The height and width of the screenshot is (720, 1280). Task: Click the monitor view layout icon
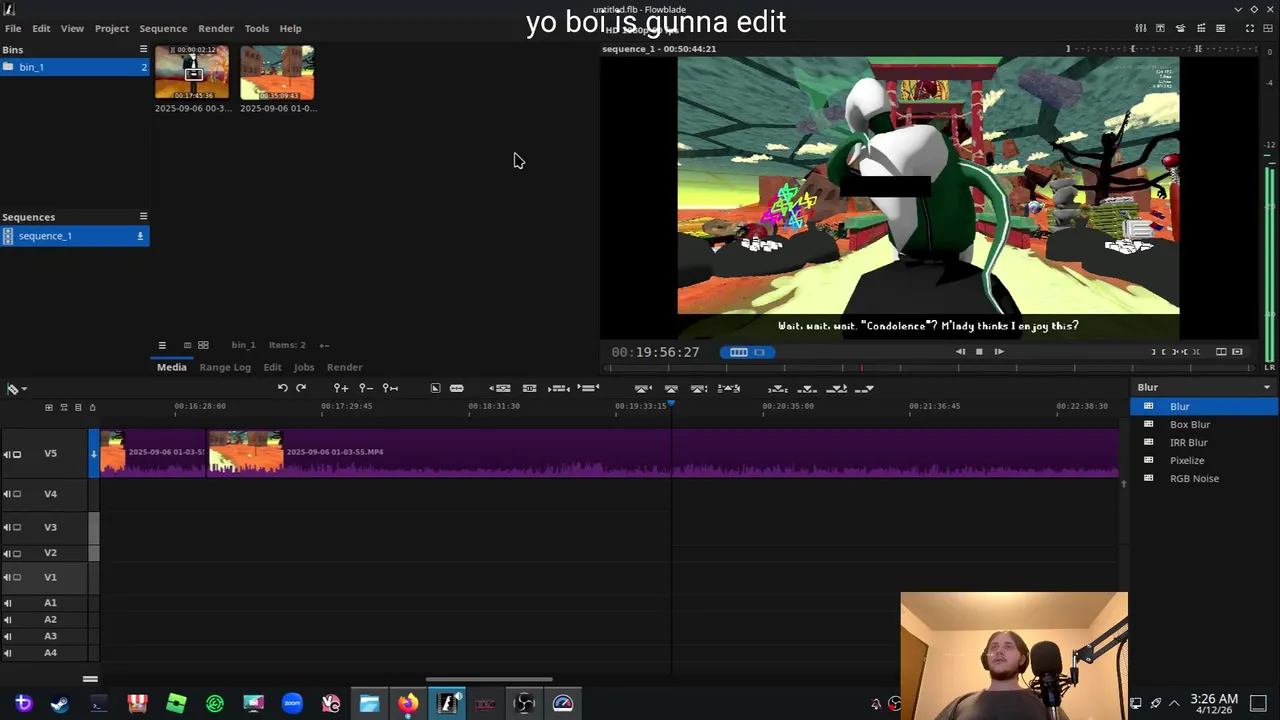[x=1221, y=352]
